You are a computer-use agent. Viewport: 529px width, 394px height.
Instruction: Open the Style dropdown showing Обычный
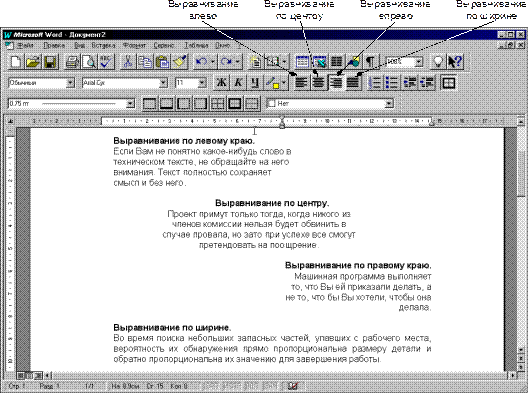click(70, 83)
